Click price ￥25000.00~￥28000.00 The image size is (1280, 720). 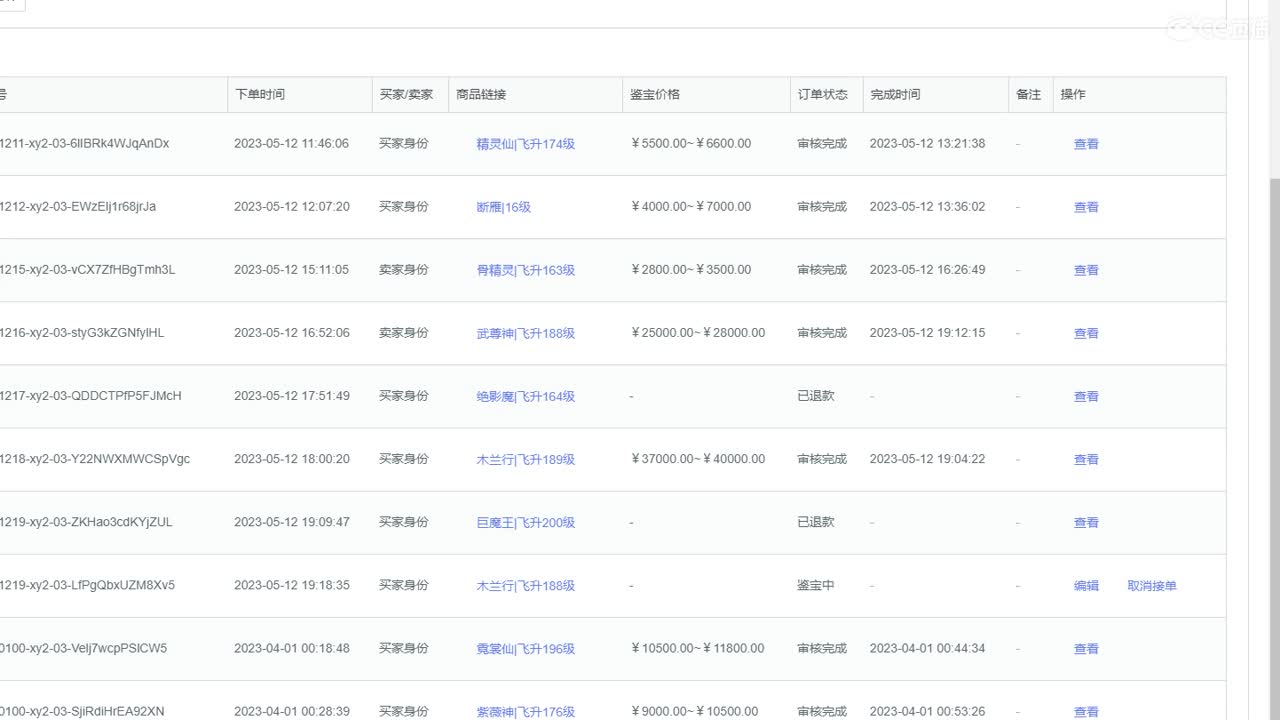tap(697, 332)
